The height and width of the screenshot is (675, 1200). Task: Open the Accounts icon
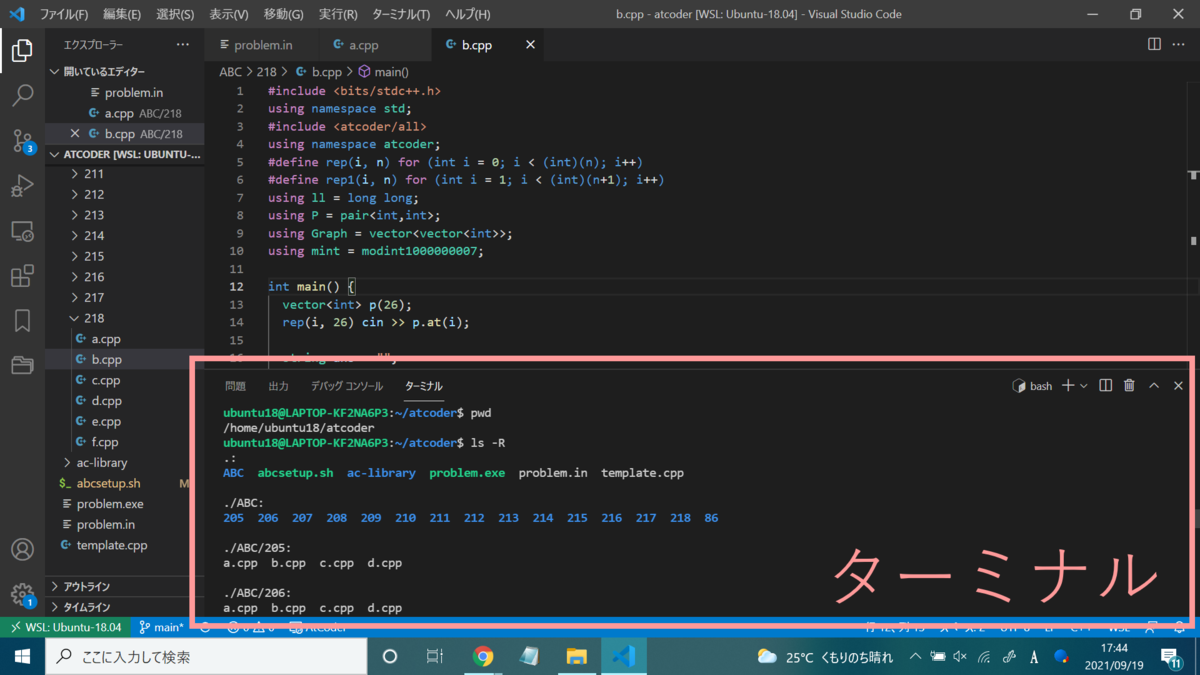(x=22, y=549)
